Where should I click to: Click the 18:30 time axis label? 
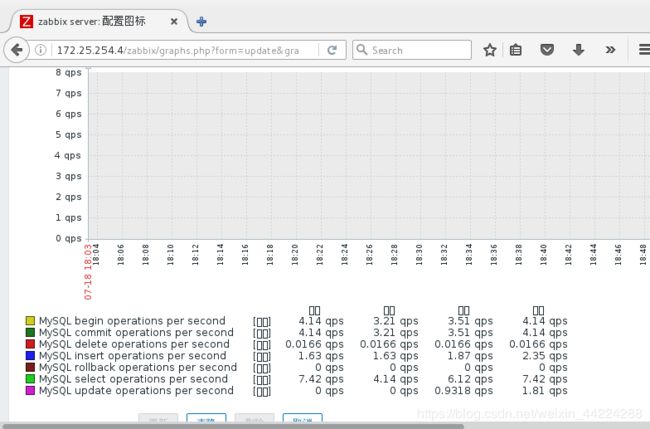(419, 254)
